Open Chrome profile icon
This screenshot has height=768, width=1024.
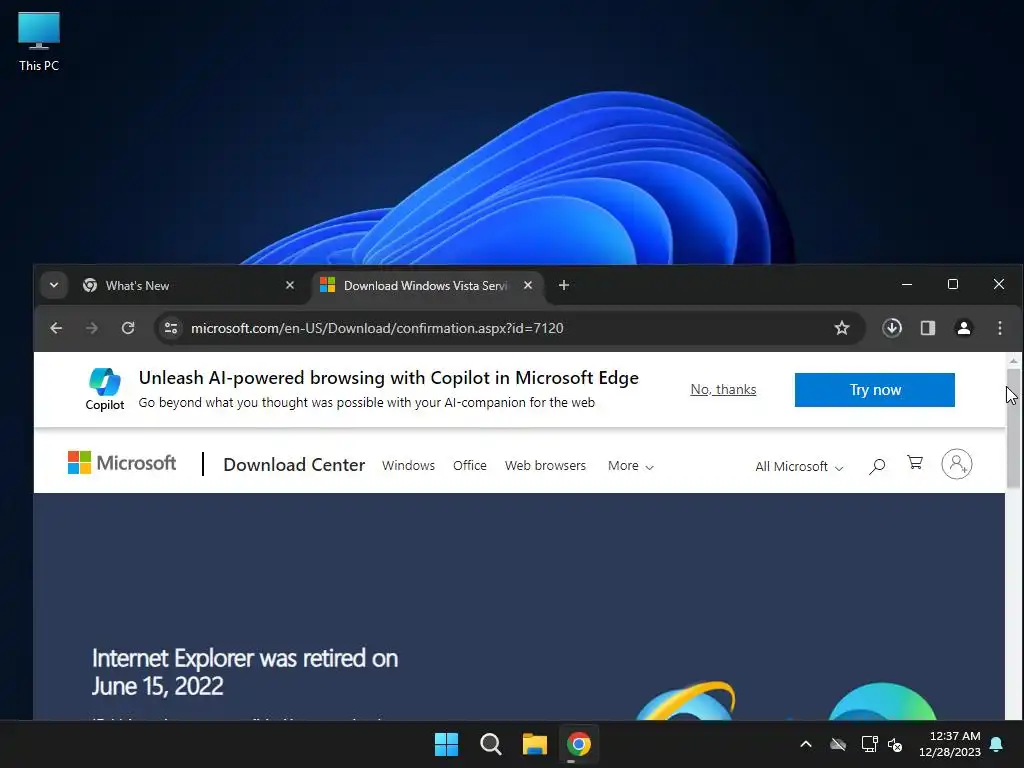963,328
